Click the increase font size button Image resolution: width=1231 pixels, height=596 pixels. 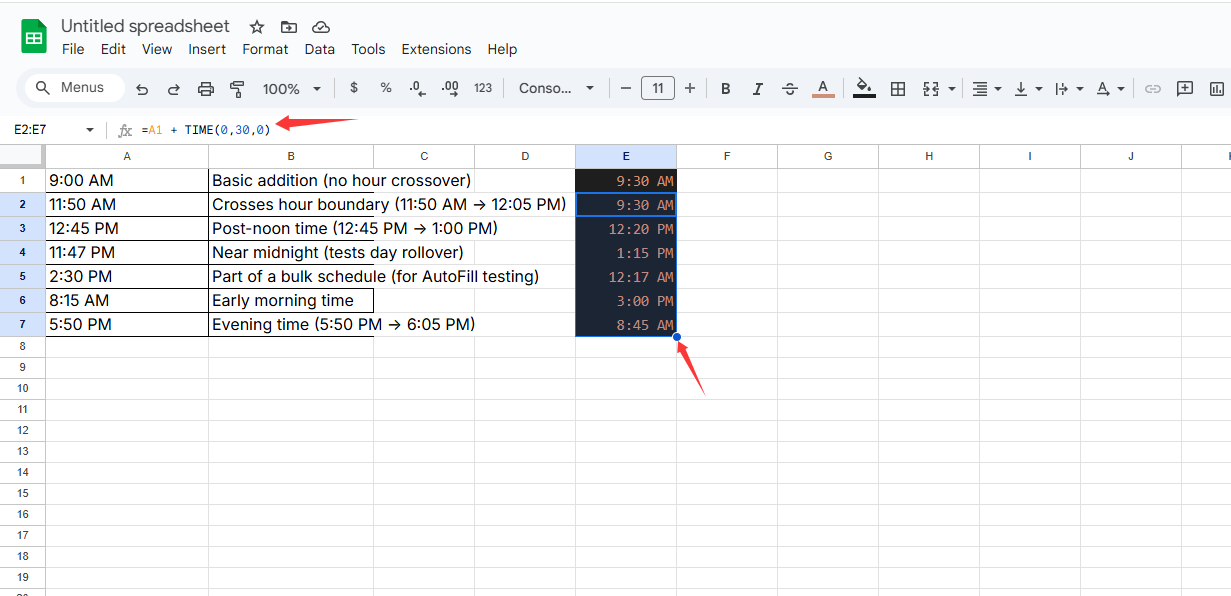pyautogui.click(x=689, y=88)
